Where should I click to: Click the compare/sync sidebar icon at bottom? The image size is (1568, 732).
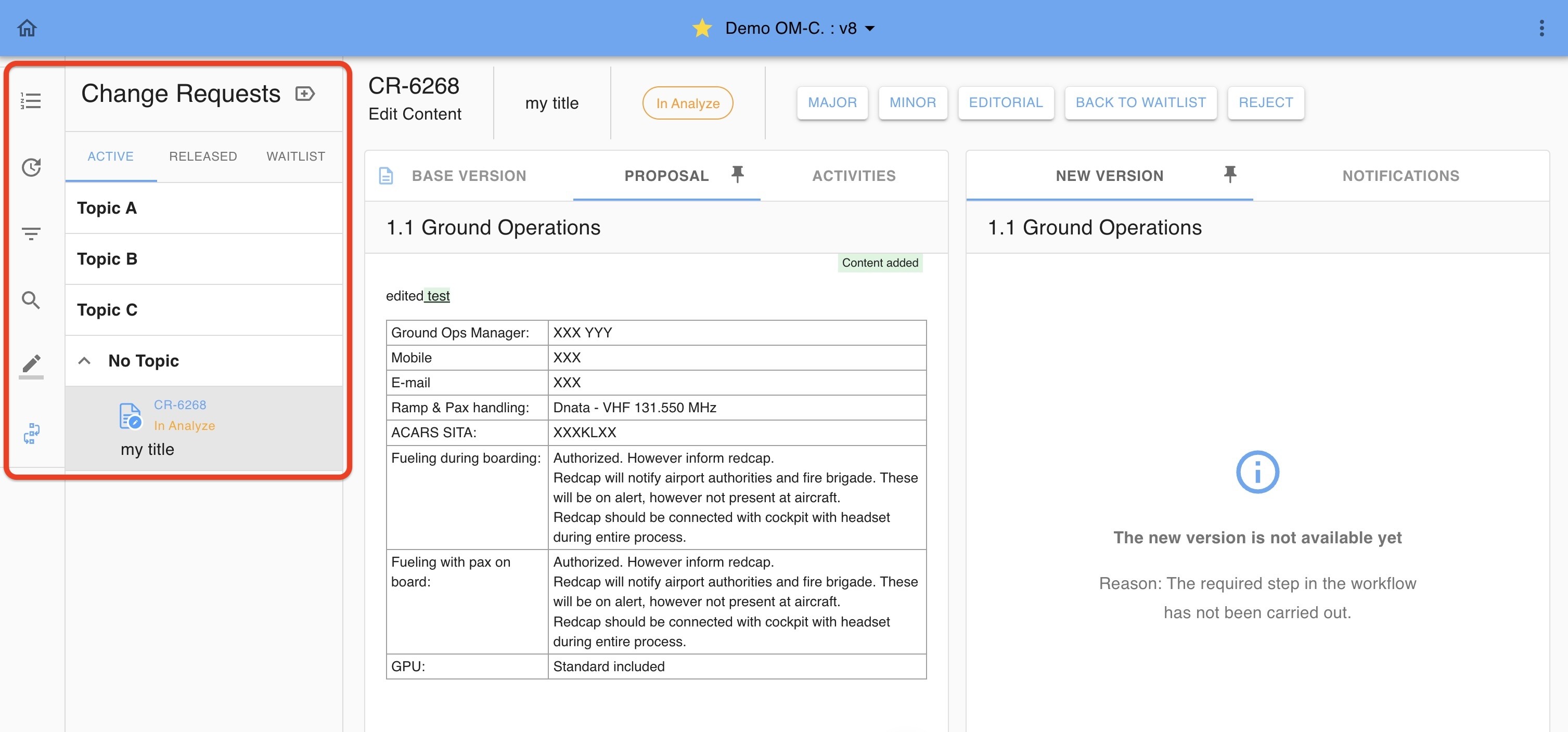pos(31,434)
